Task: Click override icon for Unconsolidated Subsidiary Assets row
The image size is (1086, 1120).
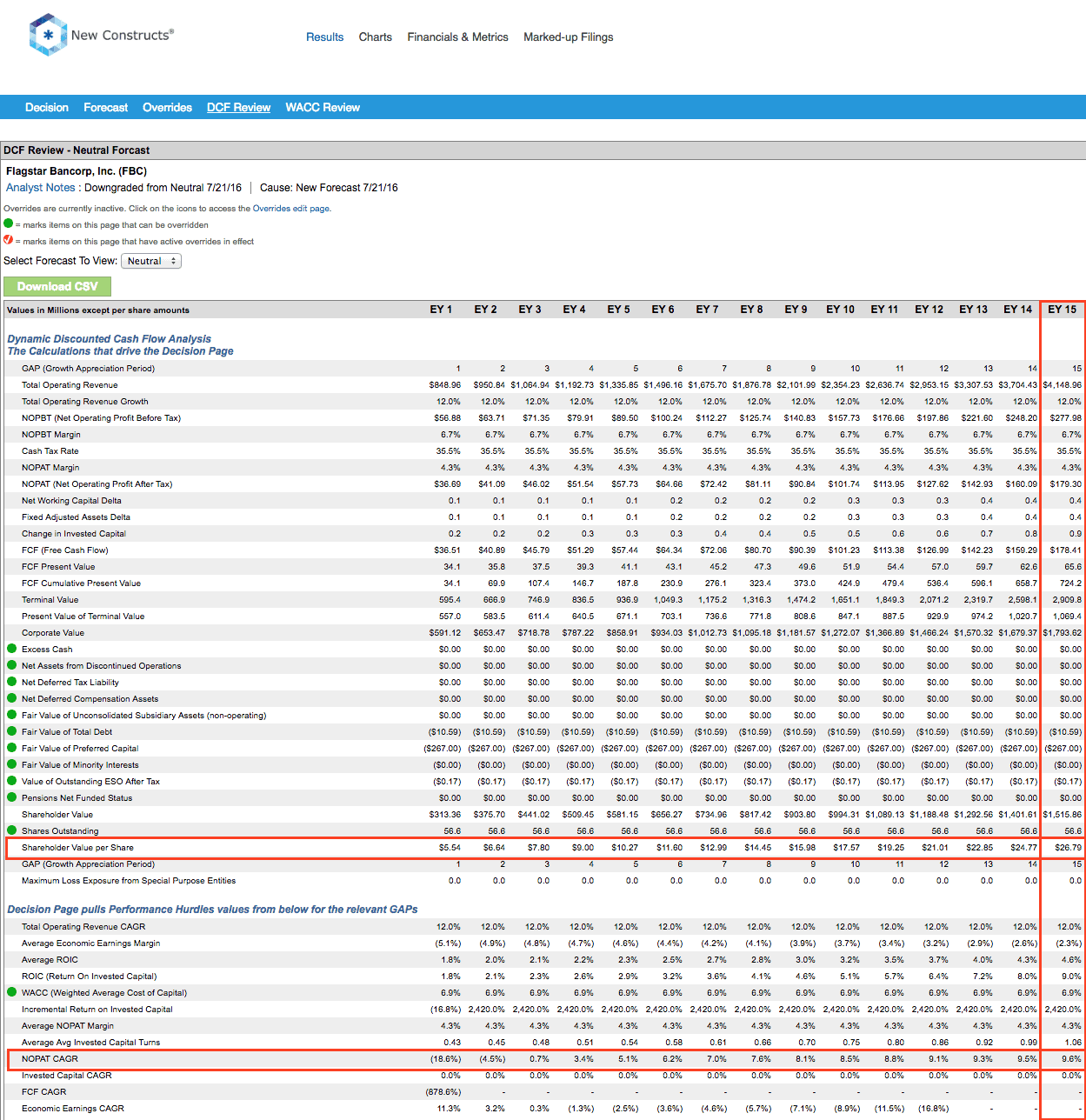Action: [12, 715]
